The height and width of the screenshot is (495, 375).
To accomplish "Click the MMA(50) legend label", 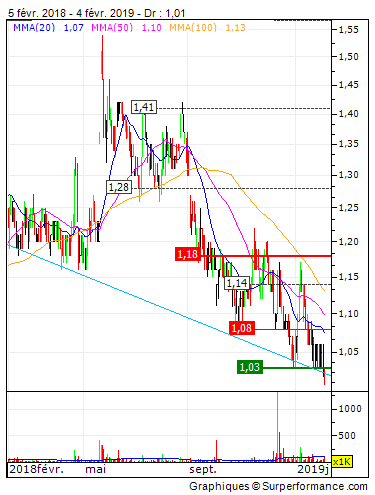I will 112,27.
